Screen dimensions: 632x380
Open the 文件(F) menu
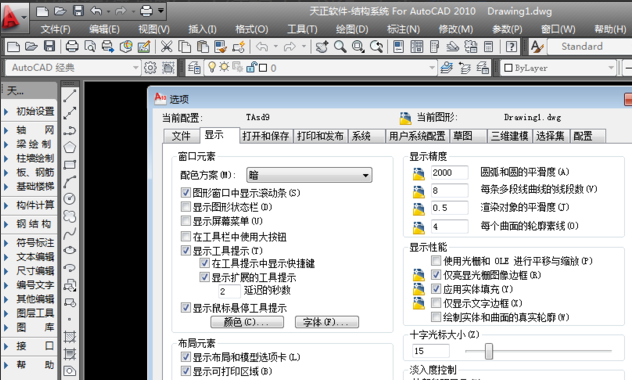(x=55, y=29)
